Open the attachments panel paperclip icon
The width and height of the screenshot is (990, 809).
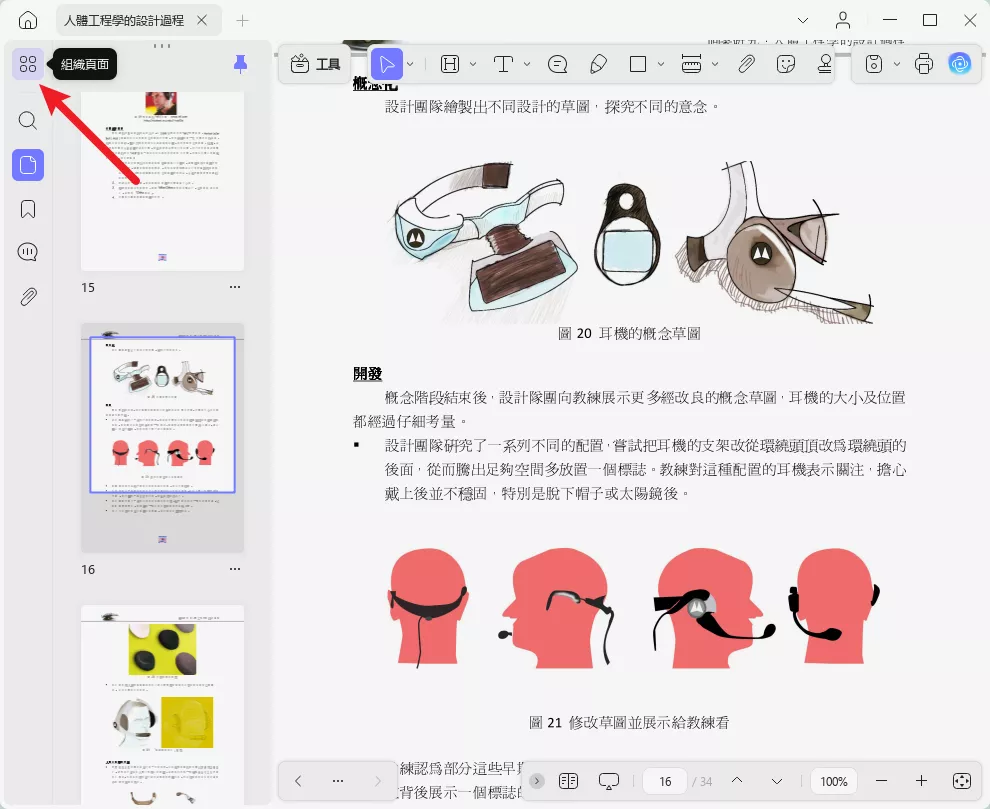[28, 296]
